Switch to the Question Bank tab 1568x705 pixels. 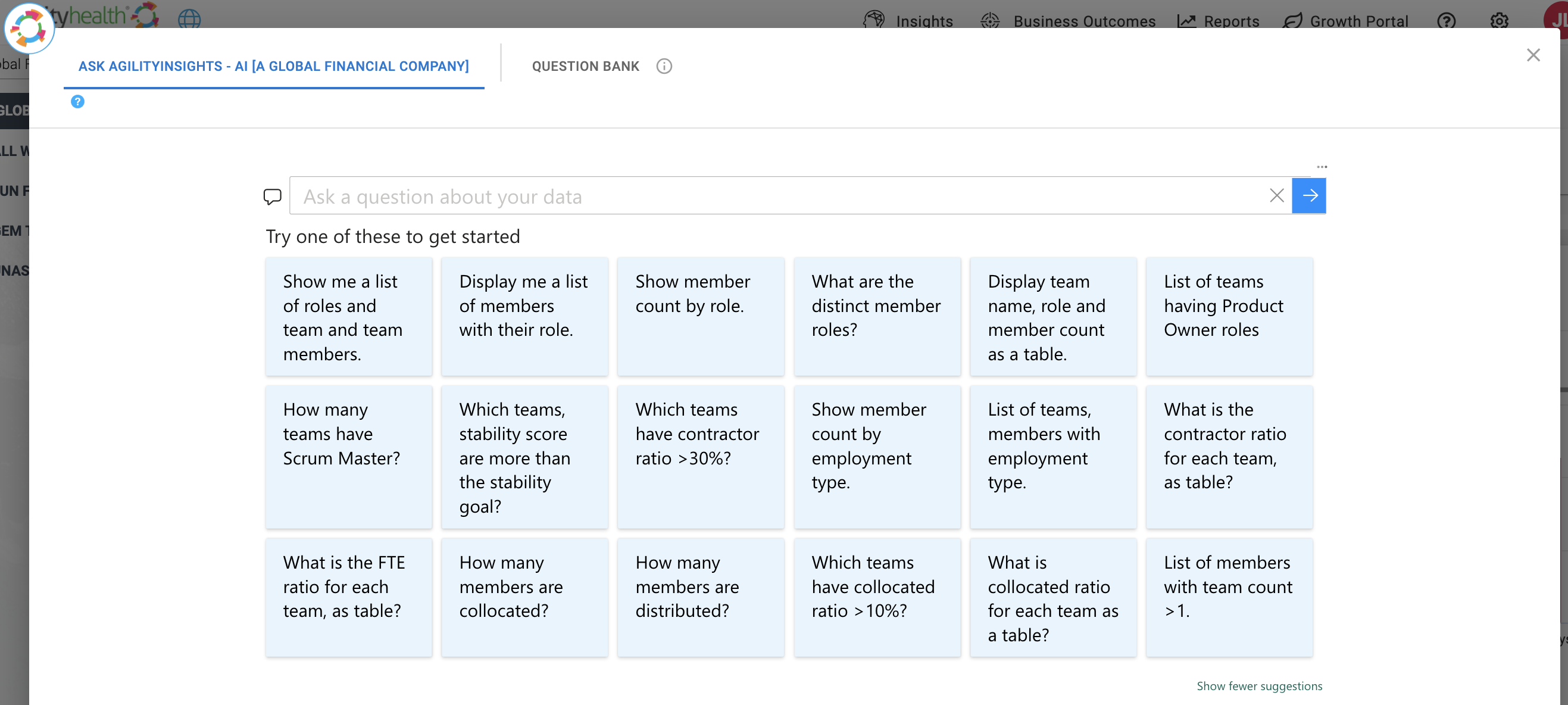pyautogui.click(x=586, y=65)
